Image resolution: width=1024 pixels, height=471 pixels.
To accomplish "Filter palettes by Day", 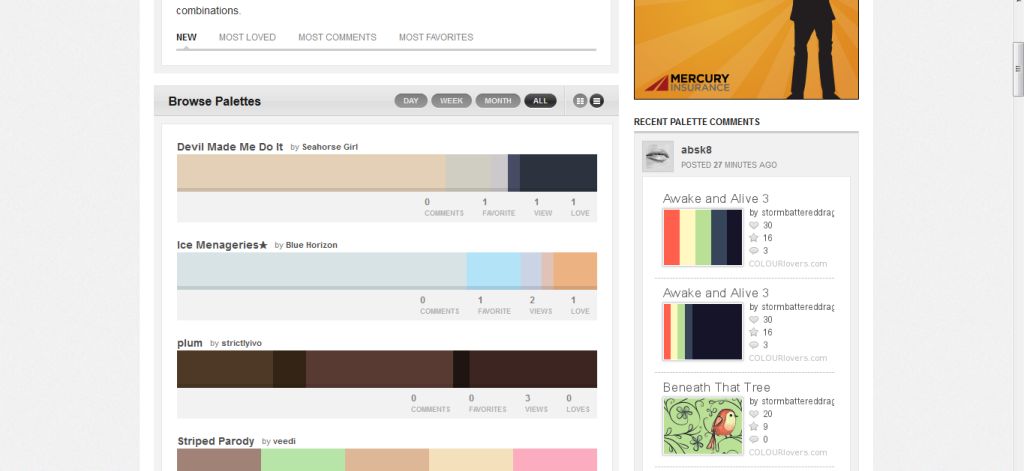I will [411, 101].
